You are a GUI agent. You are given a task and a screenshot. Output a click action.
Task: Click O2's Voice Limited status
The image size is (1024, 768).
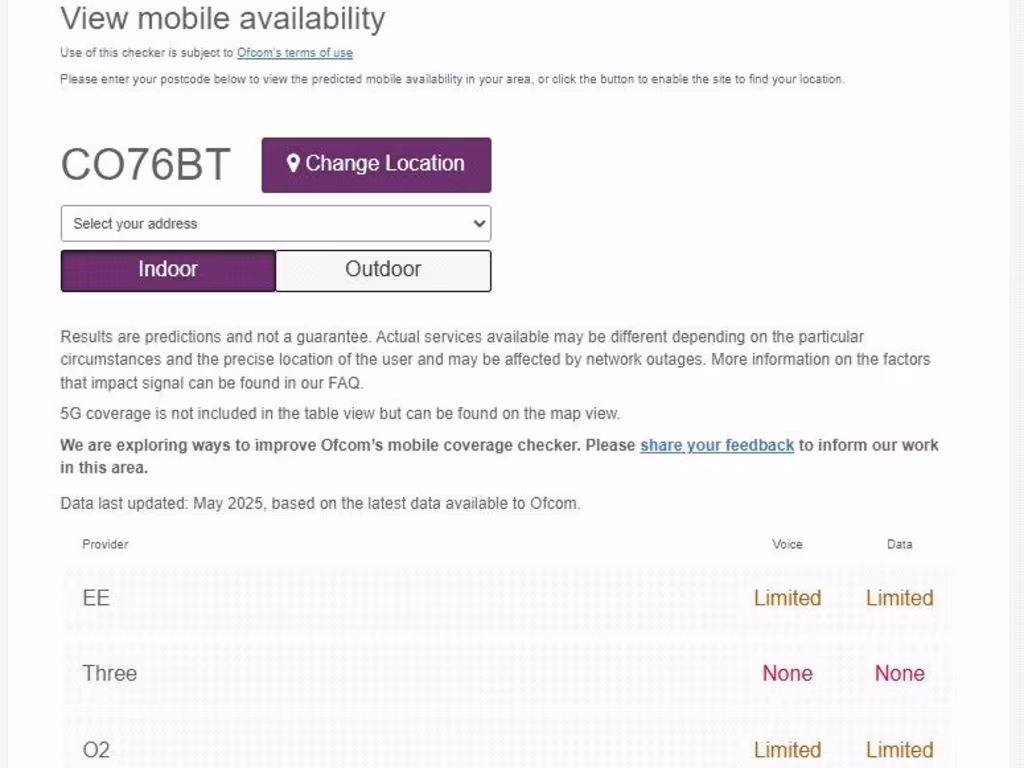click(787, 749)
